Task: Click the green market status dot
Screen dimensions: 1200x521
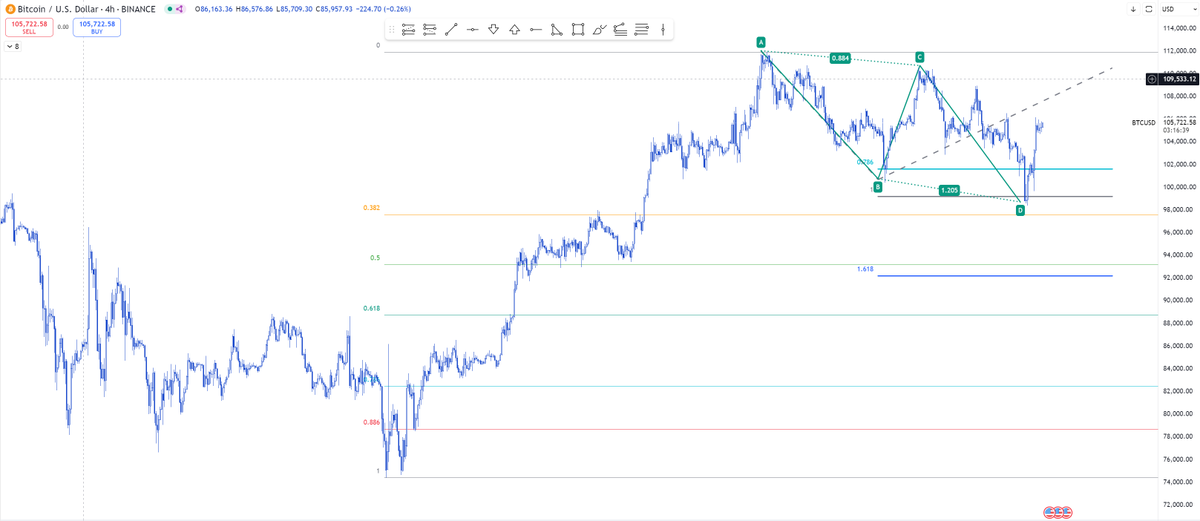Action: point(169,9)
